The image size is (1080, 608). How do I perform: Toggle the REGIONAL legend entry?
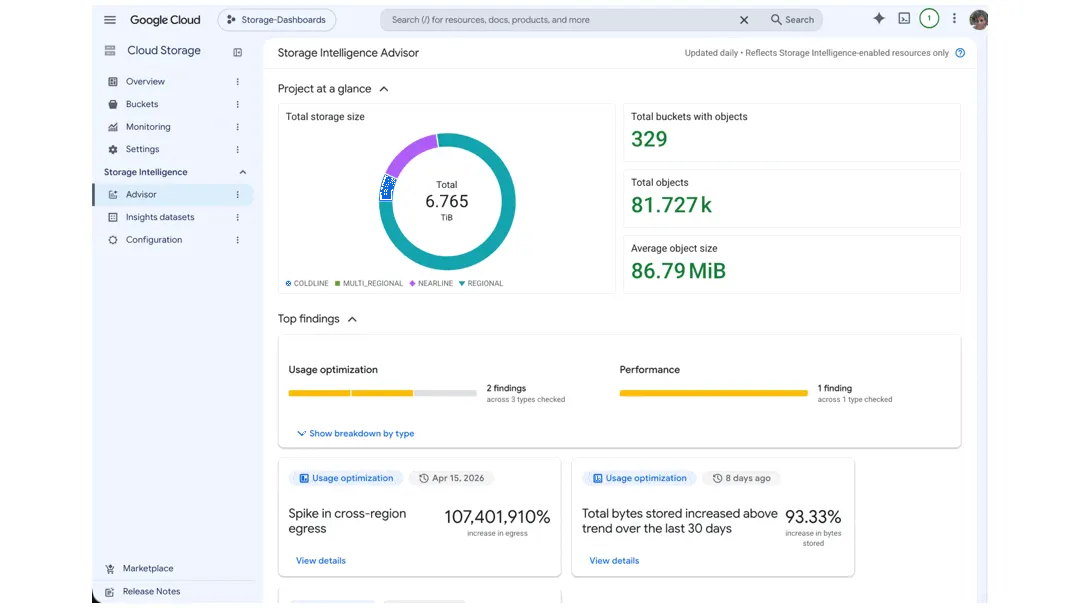[x=481, y=284]
